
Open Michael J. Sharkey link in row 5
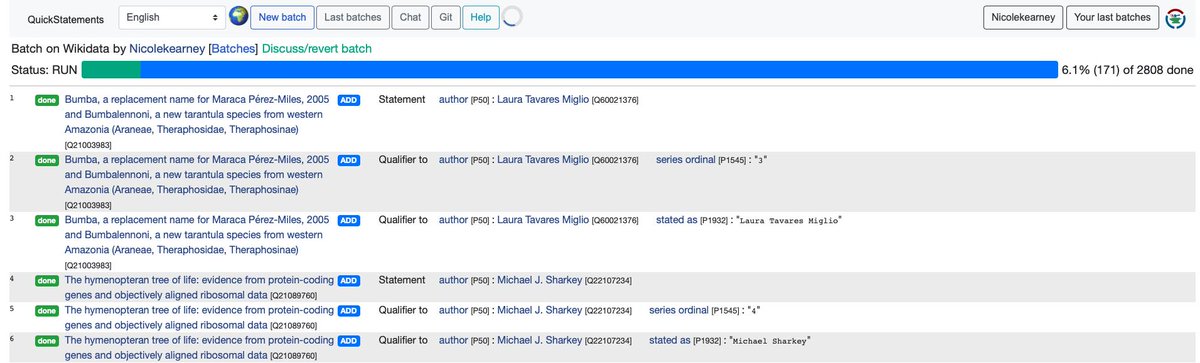[x=540, y=311]
